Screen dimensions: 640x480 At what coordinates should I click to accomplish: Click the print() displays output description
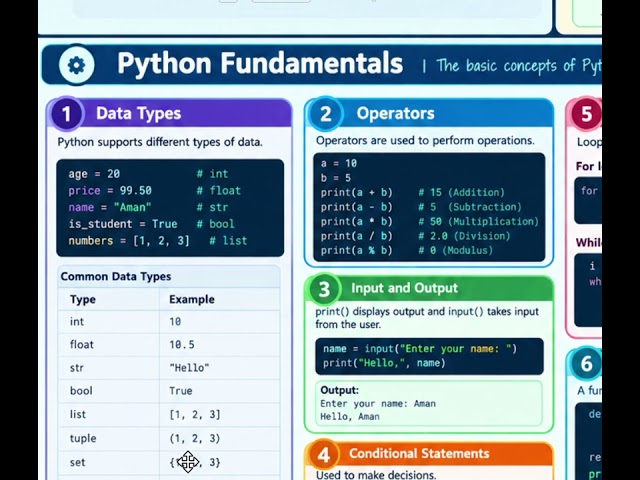point(427,318)
